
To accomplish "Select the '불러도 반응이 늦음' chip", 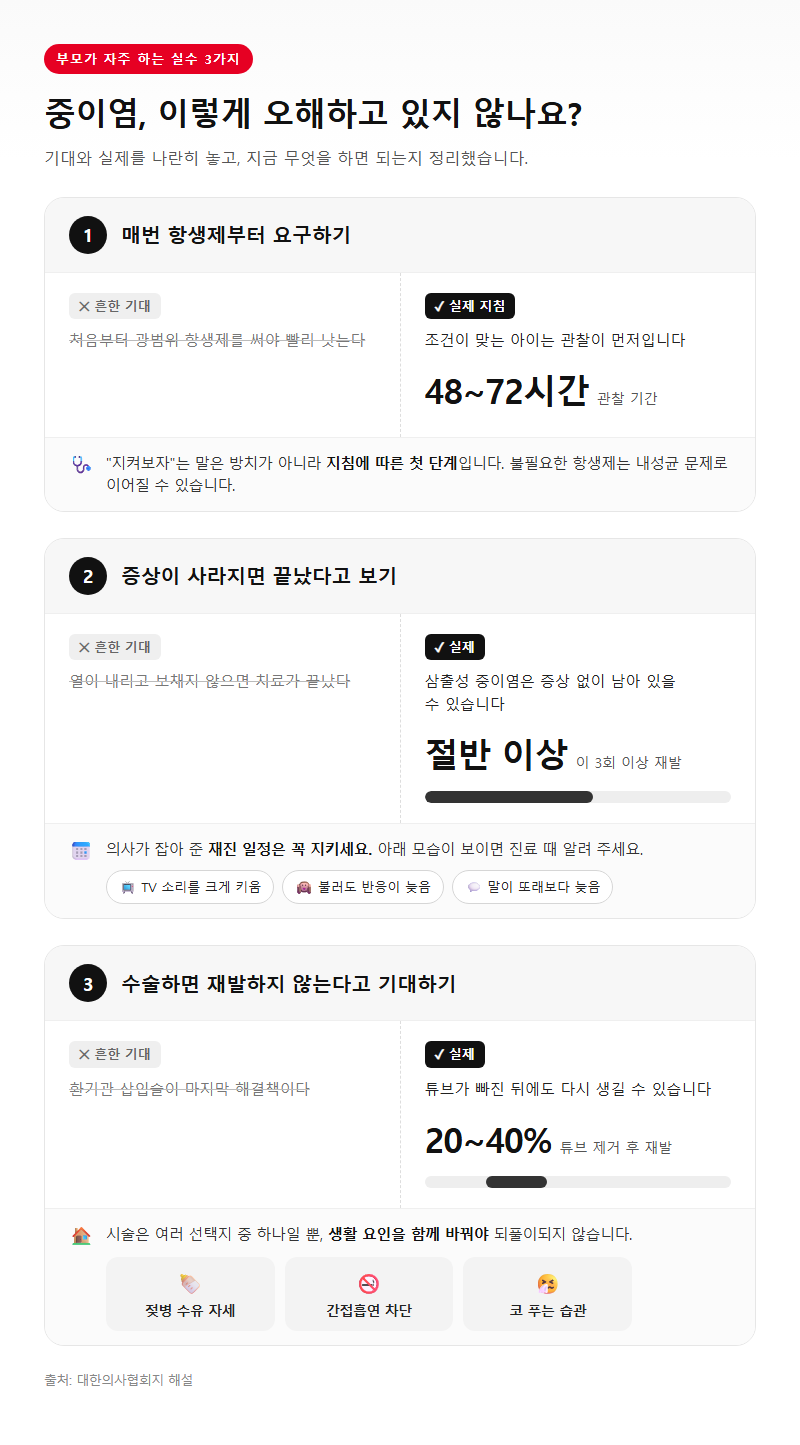I will (363, 887).
